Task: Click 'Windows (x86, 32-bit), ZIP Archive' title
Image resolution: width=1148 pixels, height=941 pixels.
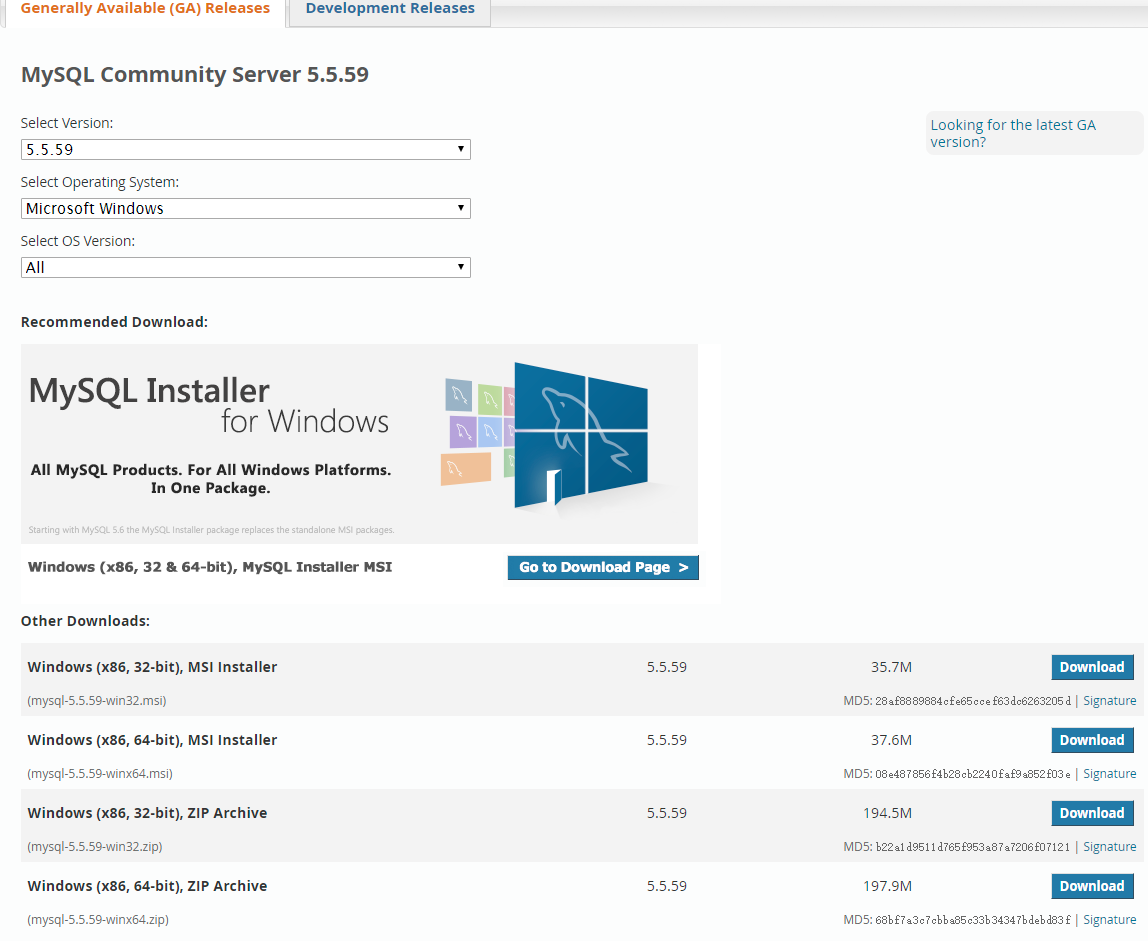Action: click(147, 813)
